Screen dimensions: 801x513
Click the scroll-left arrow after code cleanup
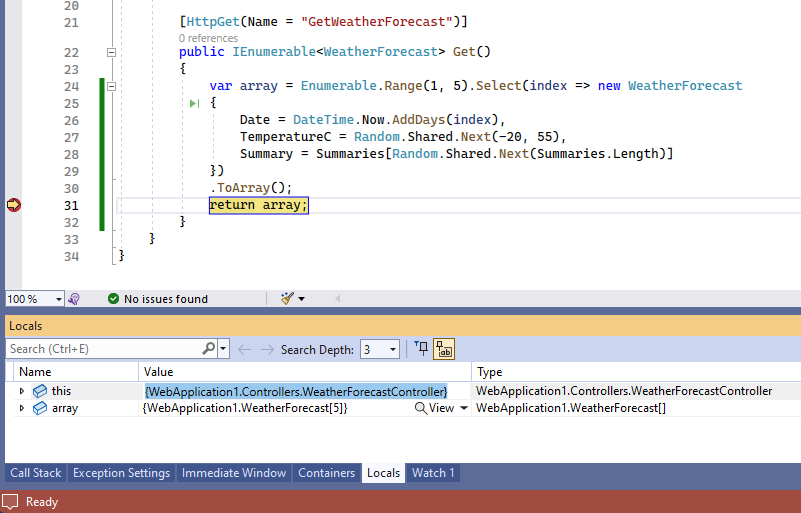338,298
